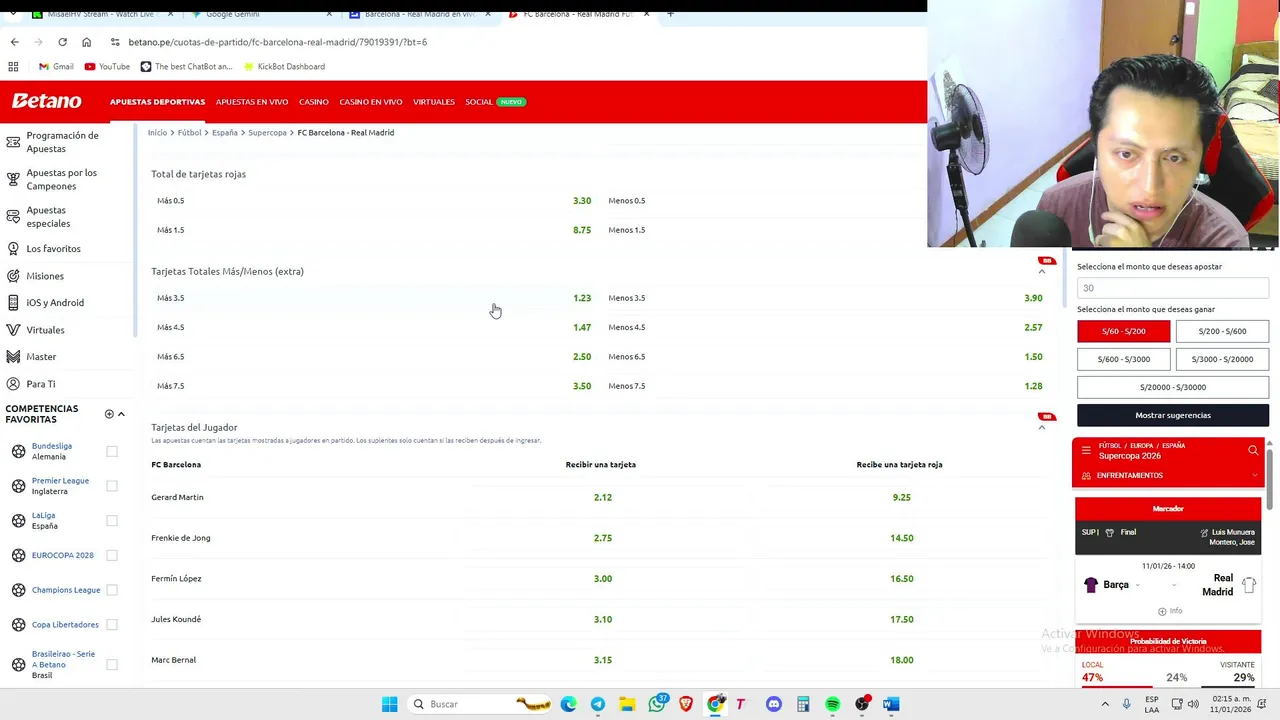This screenshot has height=720, width=1280.
Task: Click the search icon in Supercopa widget
Action: pyautogui.click(x=1253, y=451)
